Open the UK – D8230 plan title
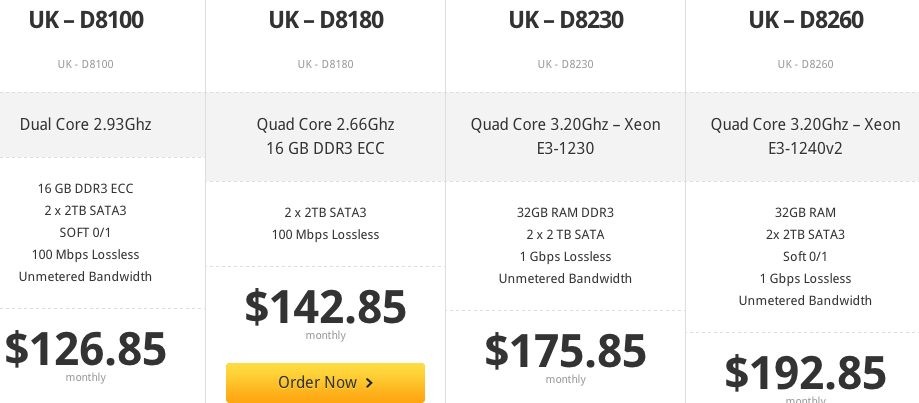The width and height of the screenshot is (919, 403). 565,20
